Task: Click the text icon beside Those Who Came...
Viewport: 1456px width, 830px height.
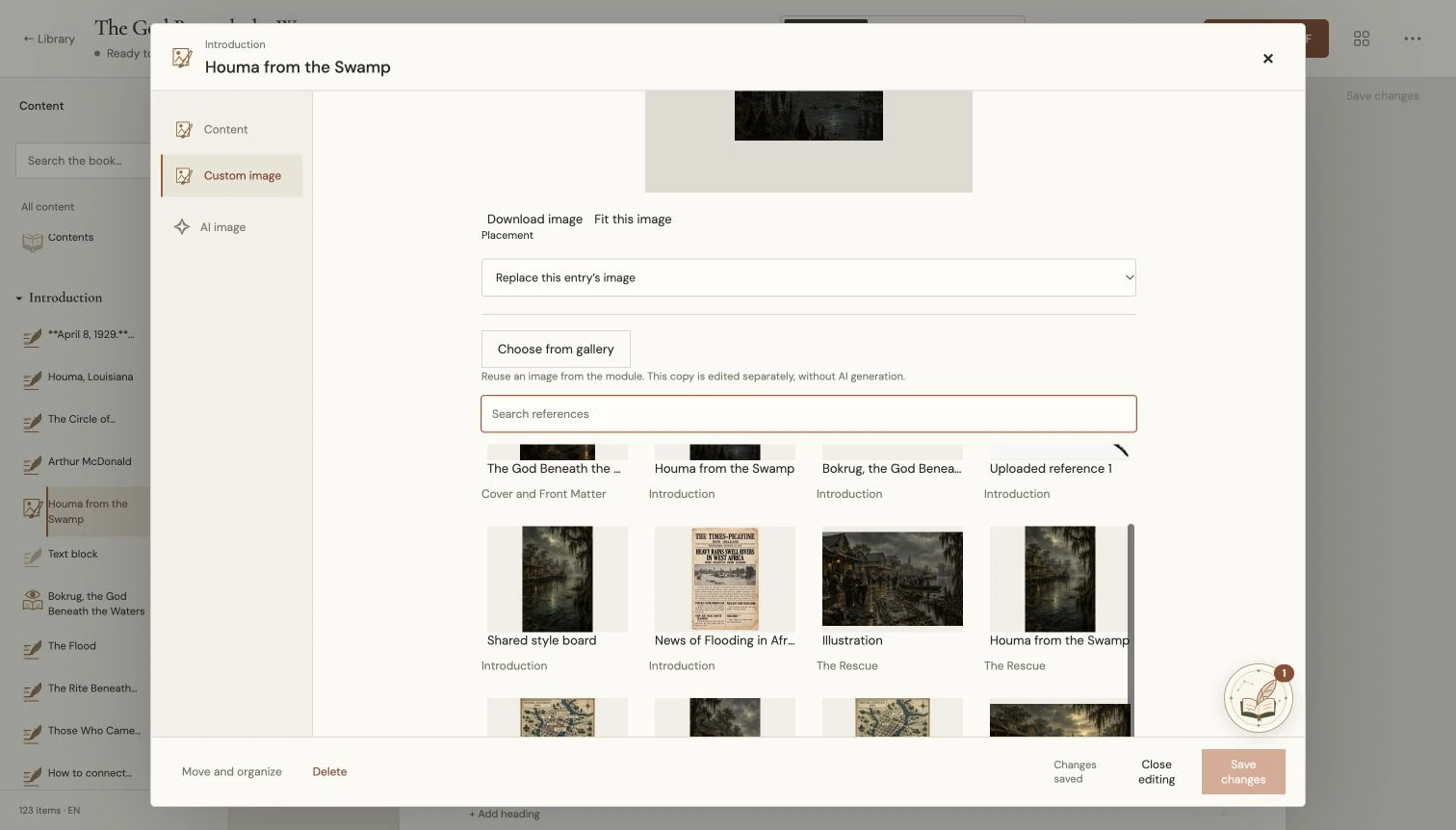Action: (33, 735)
